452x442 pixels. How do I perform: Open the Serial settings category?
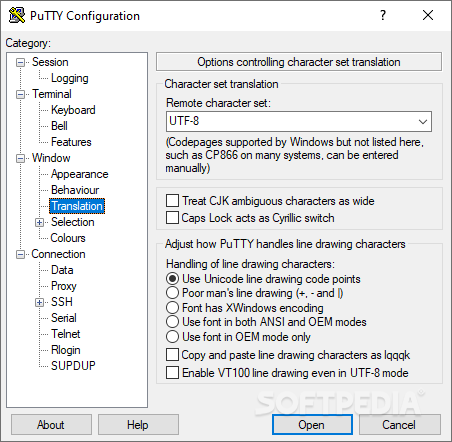64,318
